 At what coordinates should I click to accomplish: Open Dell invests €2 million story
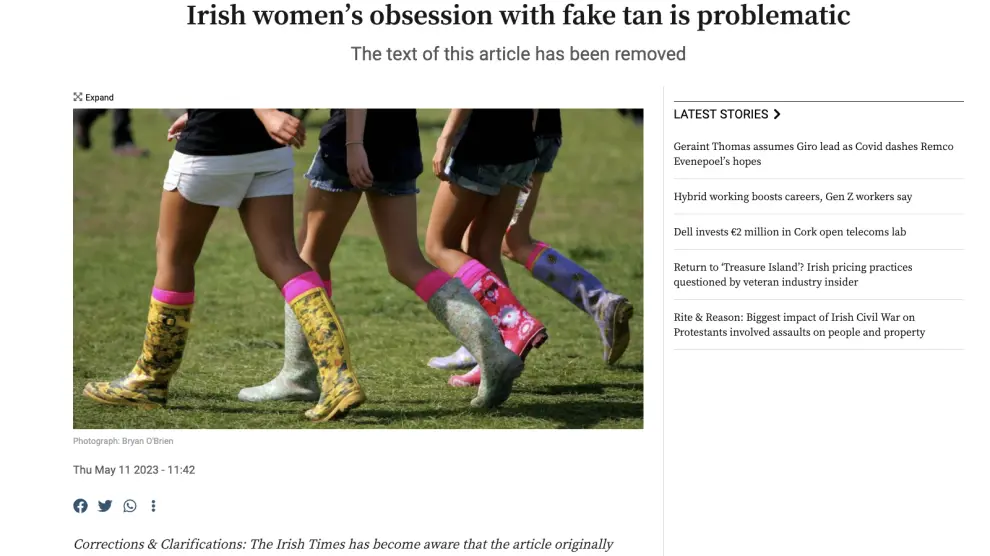tap(789, 232)
